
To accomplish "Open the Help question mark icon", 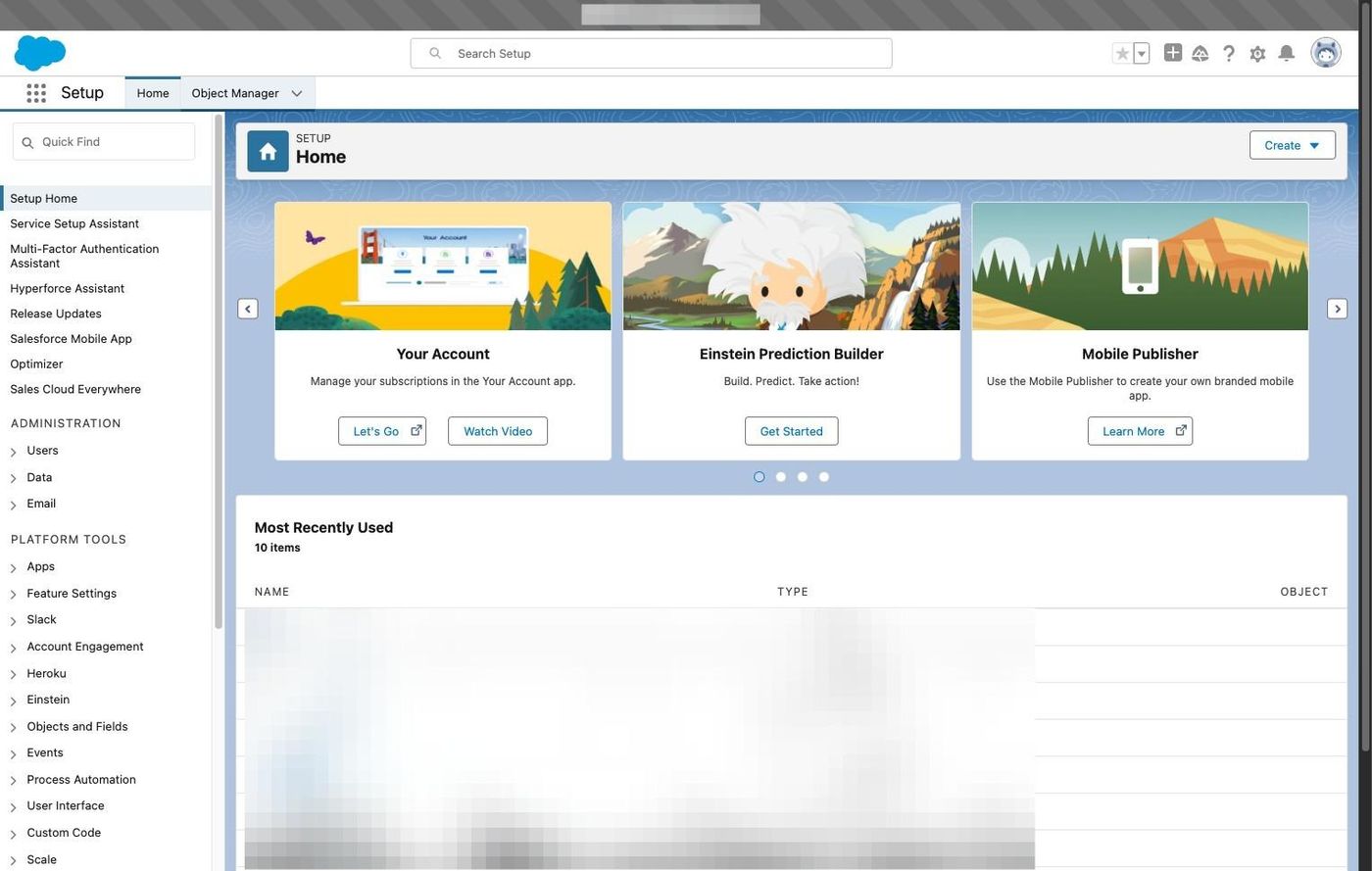I will coord(1229,54).
